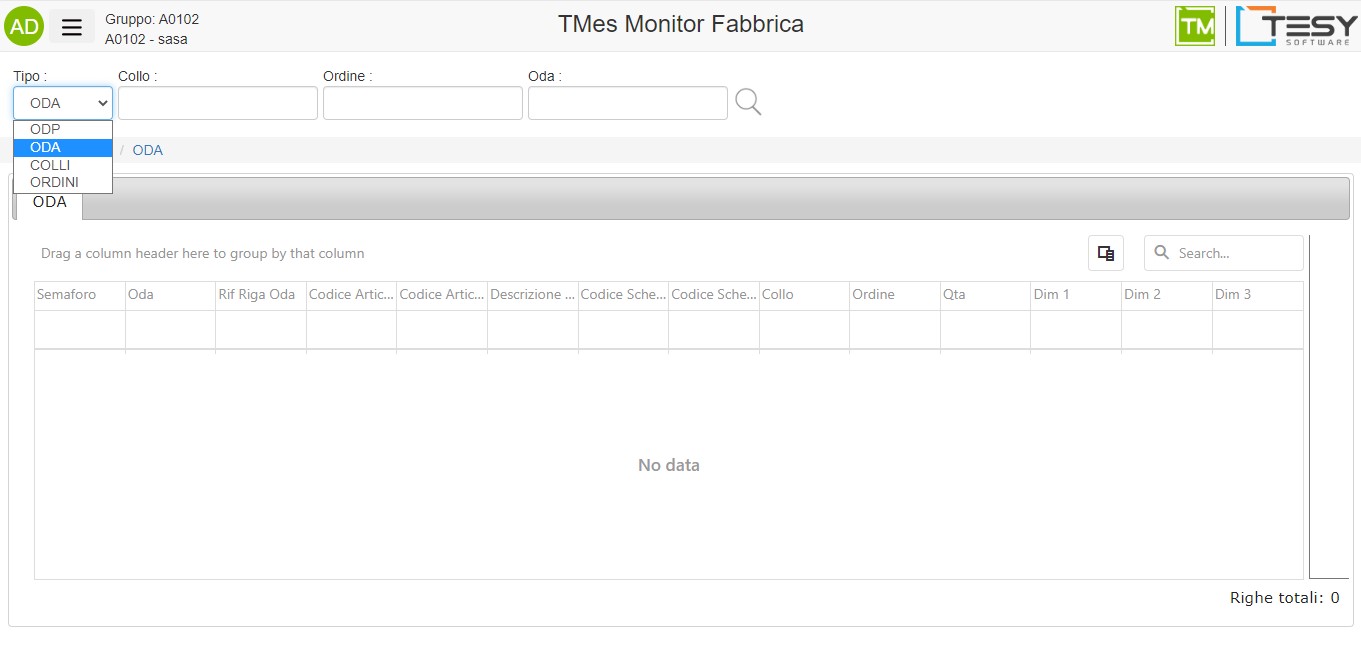The image size is (1361, 657).
Task: Pick ORDINI option from the list
Action: click(54, 182)
